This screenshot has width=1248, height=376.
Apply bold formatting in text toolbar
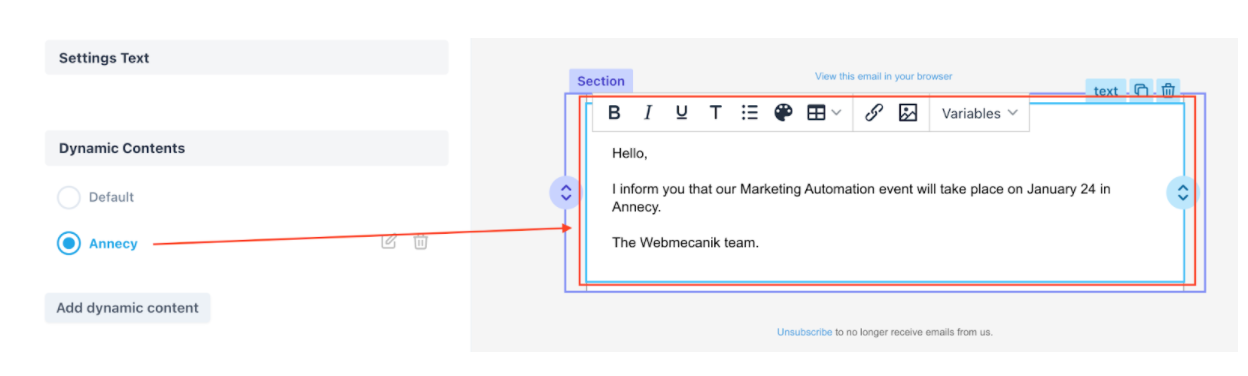[x=614, y=113]
